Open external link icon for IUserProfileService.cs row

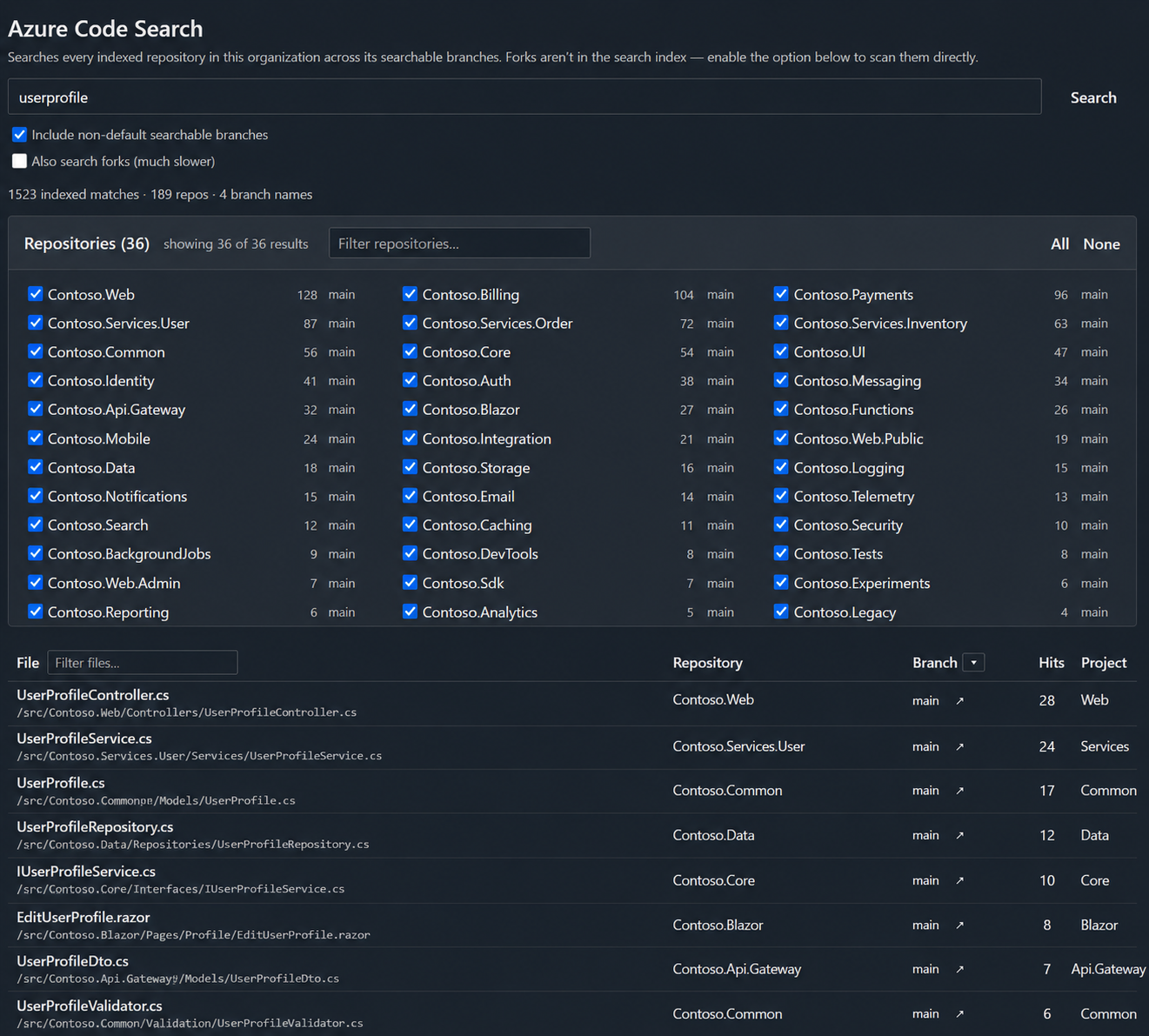[x=959, y=880]
